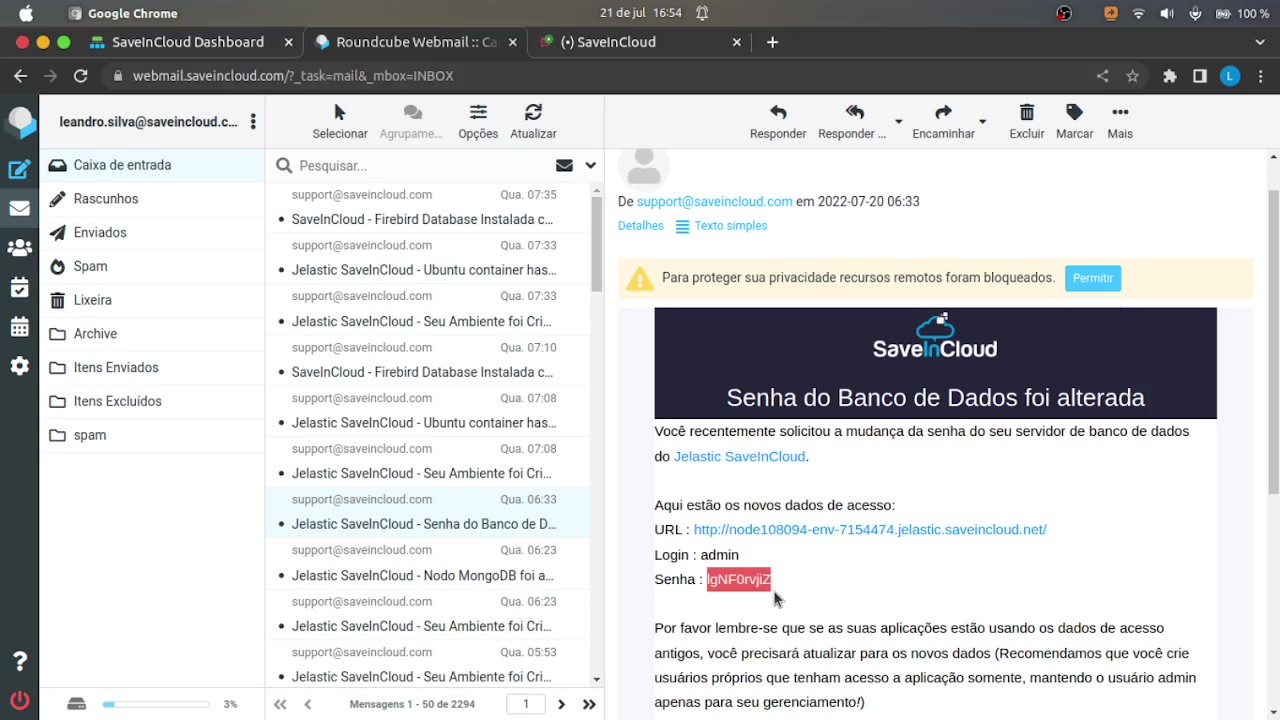Open the Caixa de entrada folder
The image size is (1280, 720).
click(x=152, y=165)
